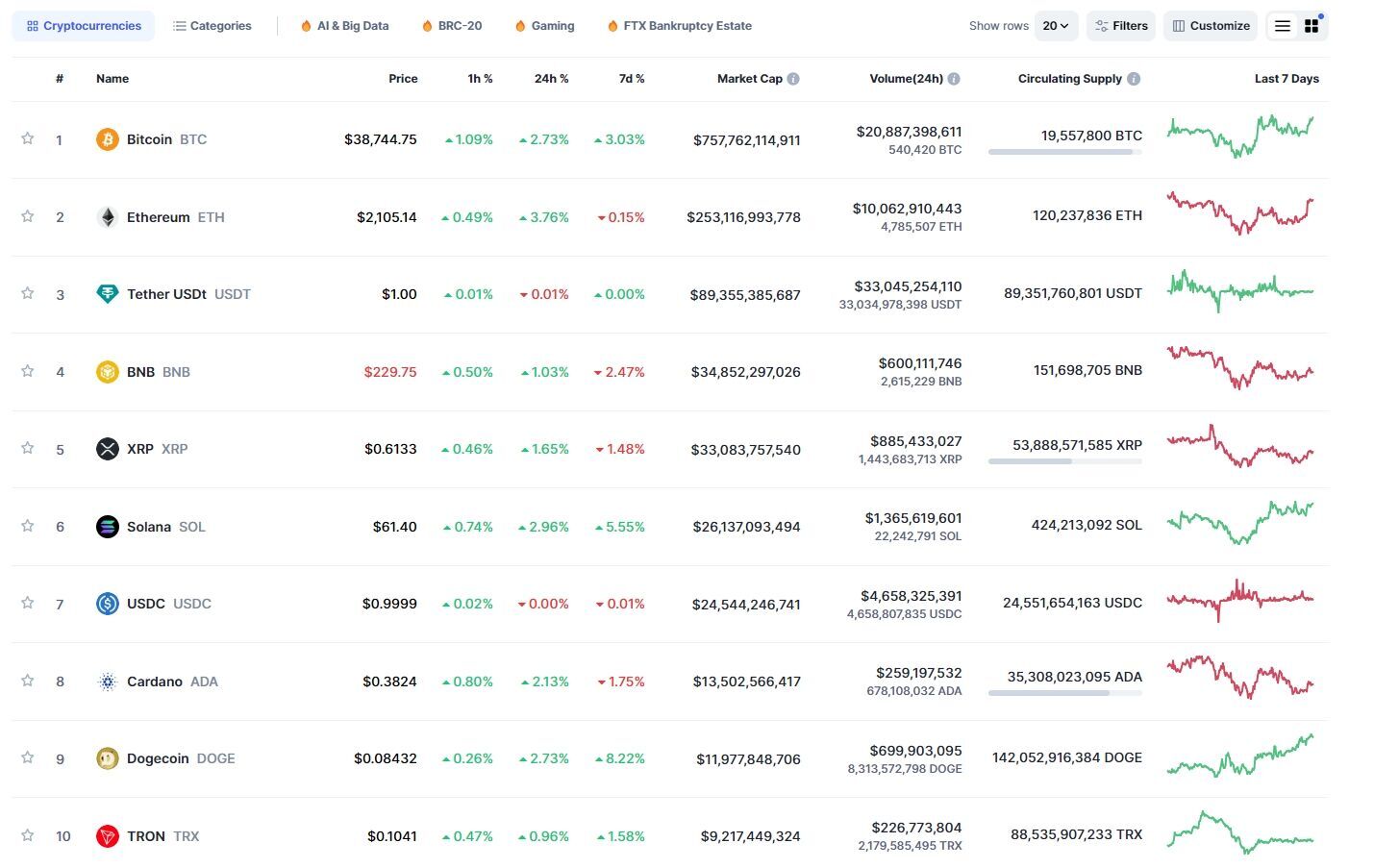
Task: Open Tether USDt 7-day sparkline chart
Action: pyautogui.click(x=1240, y=290)
